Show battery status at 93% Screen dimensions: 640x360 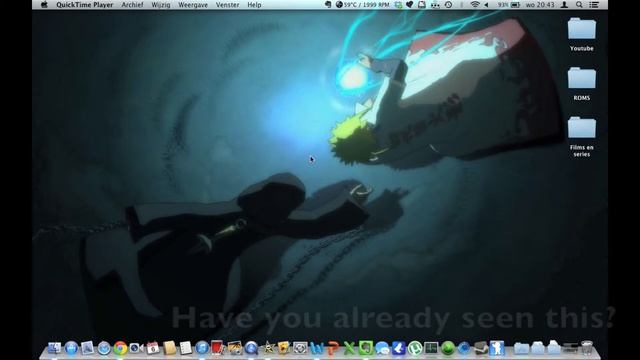click(x=509, y=5)
